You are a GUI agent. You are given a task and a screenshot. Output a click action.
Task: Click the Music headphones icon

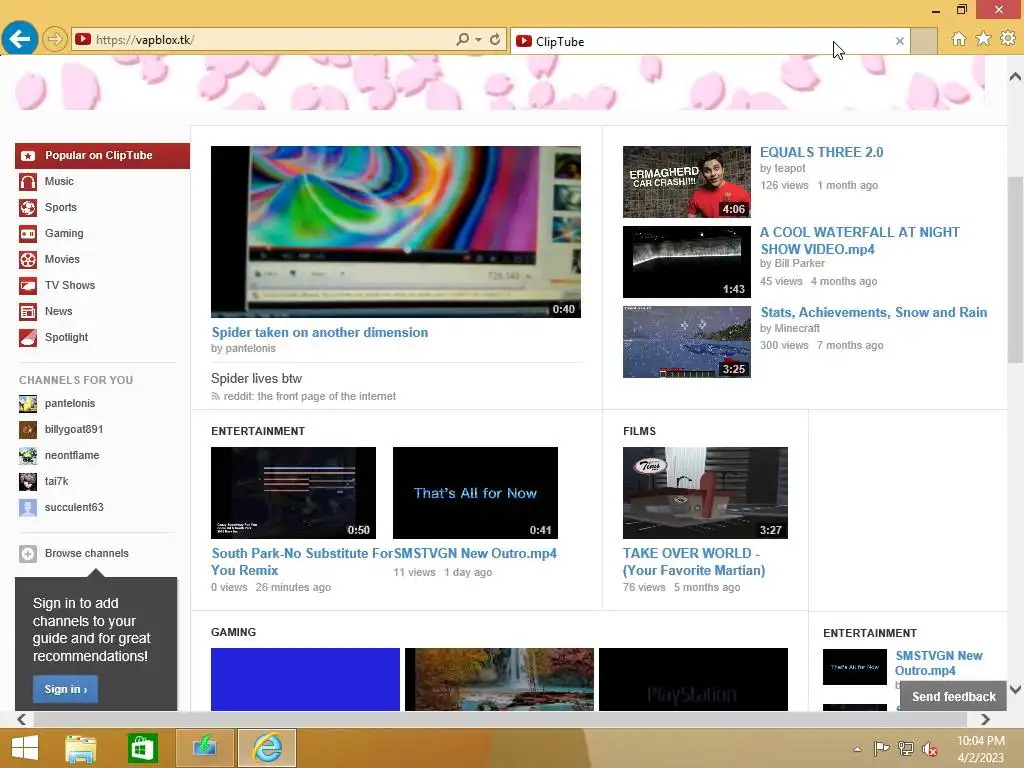[x=27, y=182]
